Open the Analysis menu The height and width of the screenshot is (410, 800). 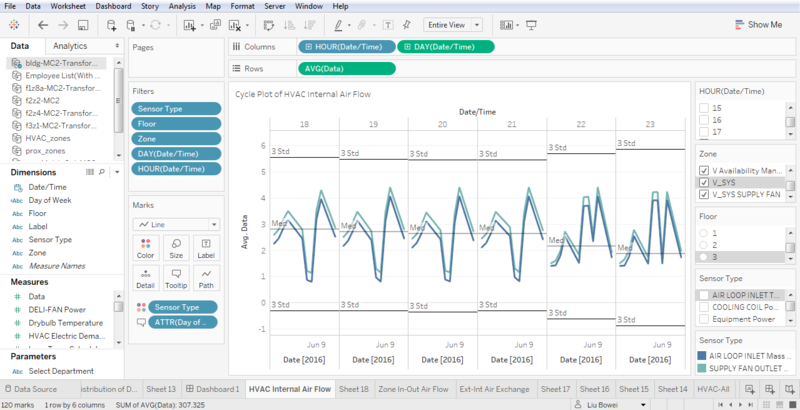coord(182,6)
